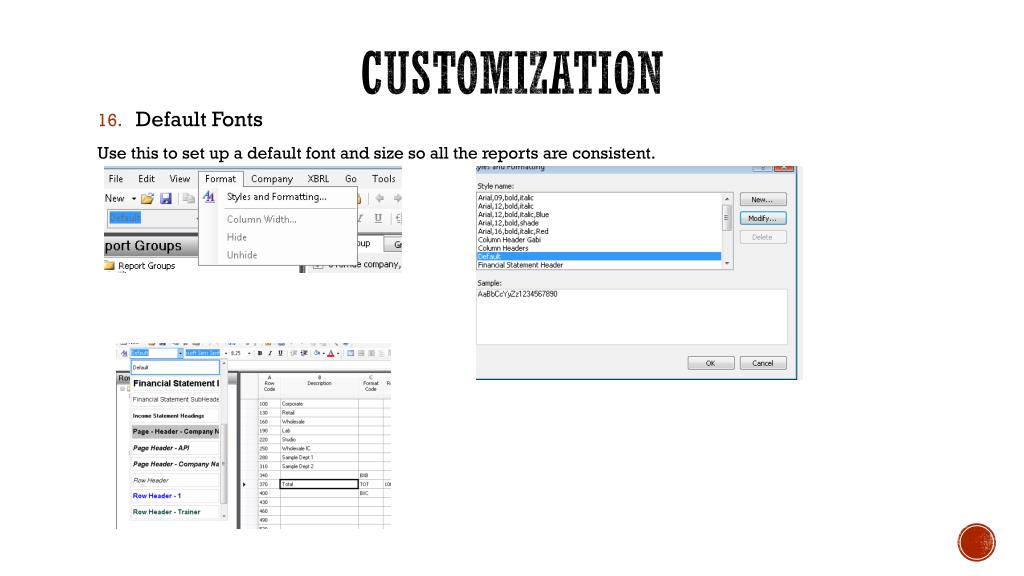Click the underline U icon in top toolbar
The height and width of the screenshot is (576, 1024).
point(378,218)
